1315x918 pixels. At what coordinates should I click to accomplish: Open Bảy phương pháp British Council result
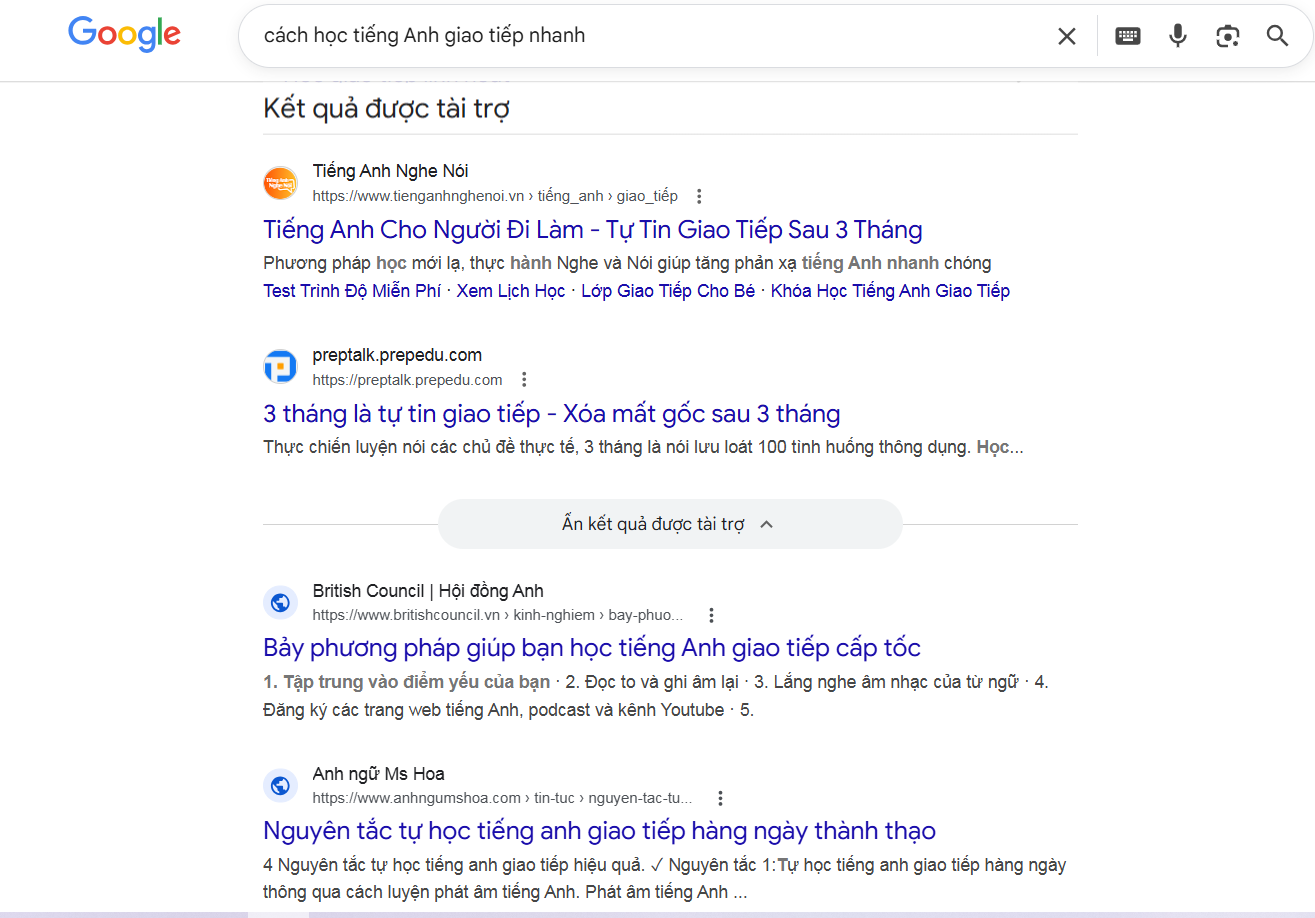(591, 647)
